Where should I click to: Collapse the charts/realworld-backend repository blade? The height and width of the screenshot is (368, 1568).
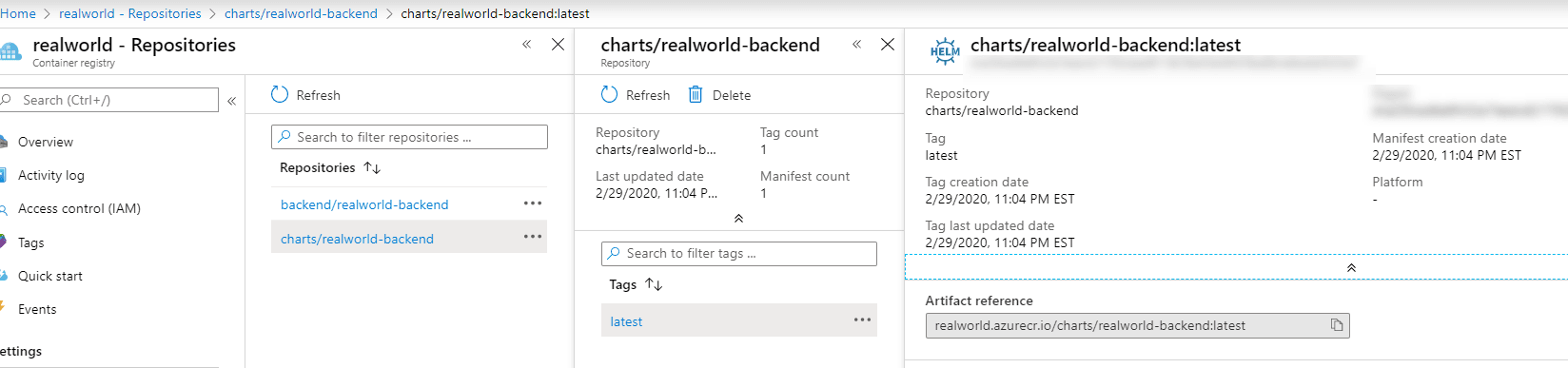[856, 45]
